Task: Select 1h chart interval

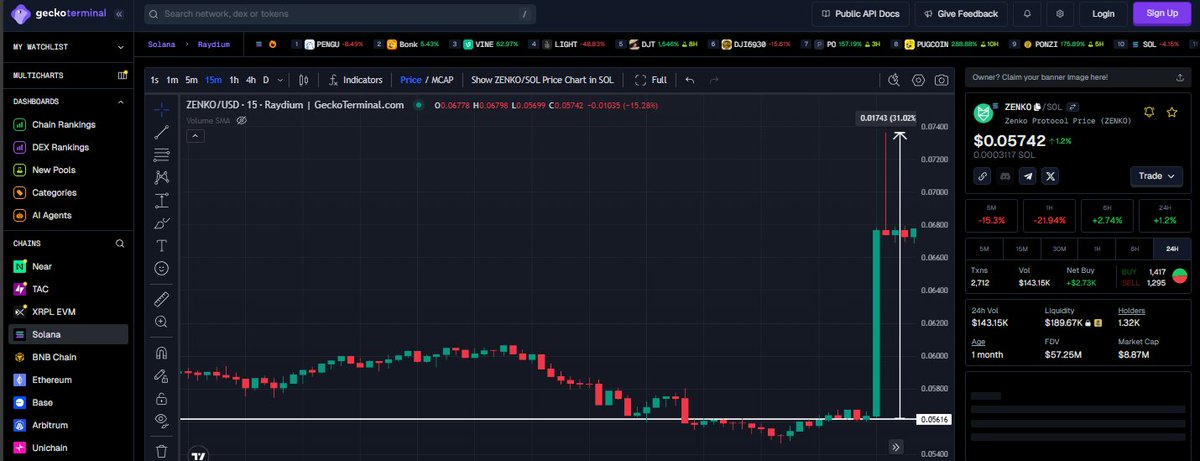Action: (234, 80)
